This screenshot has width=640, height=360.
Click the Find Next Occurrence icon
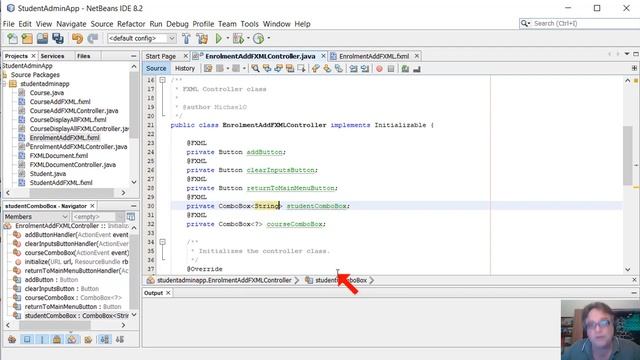coord(278,69)
